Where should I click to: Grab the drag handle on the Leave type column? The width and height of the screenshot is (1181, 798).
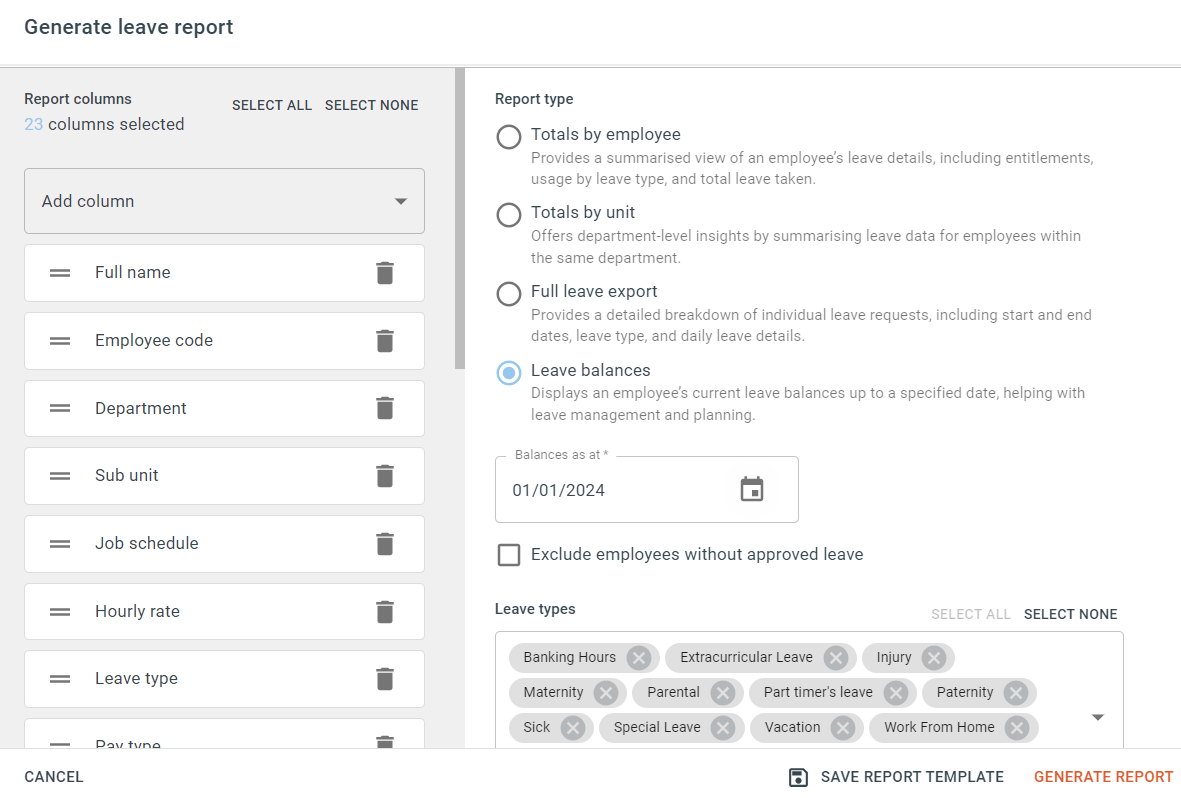click(x=59, y=678)
